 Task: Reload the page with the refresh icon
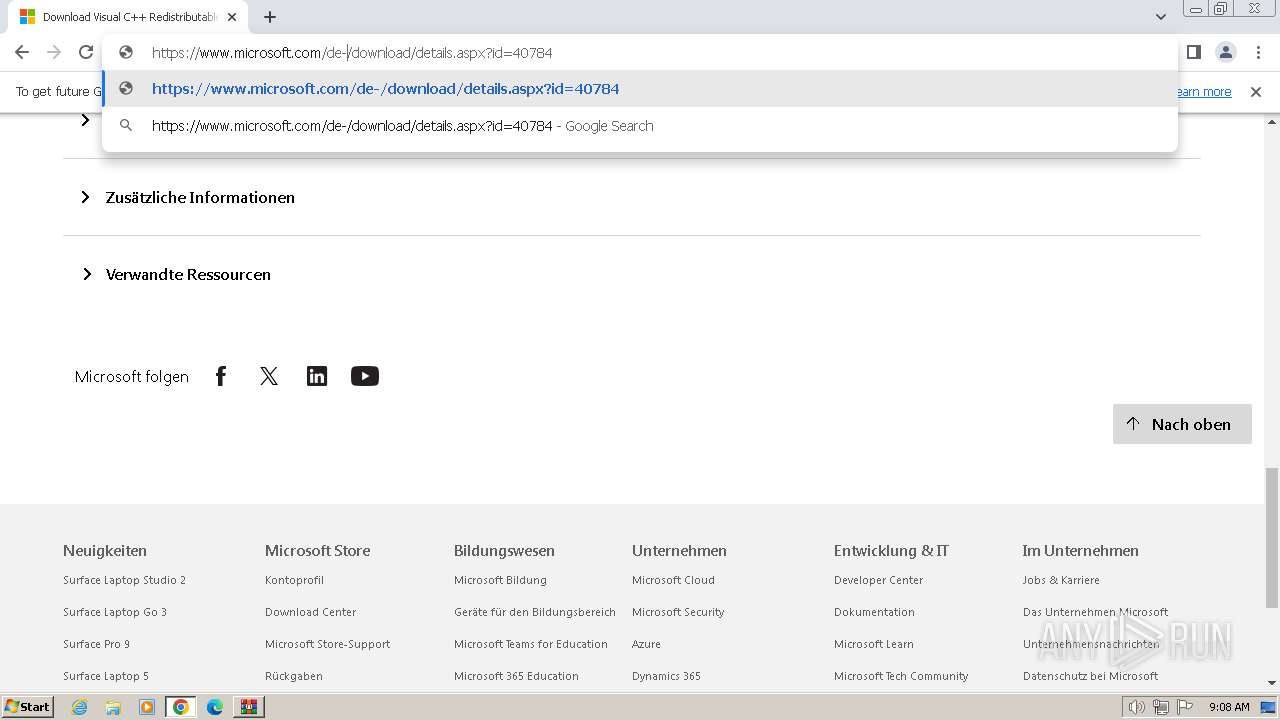(86, 52)
